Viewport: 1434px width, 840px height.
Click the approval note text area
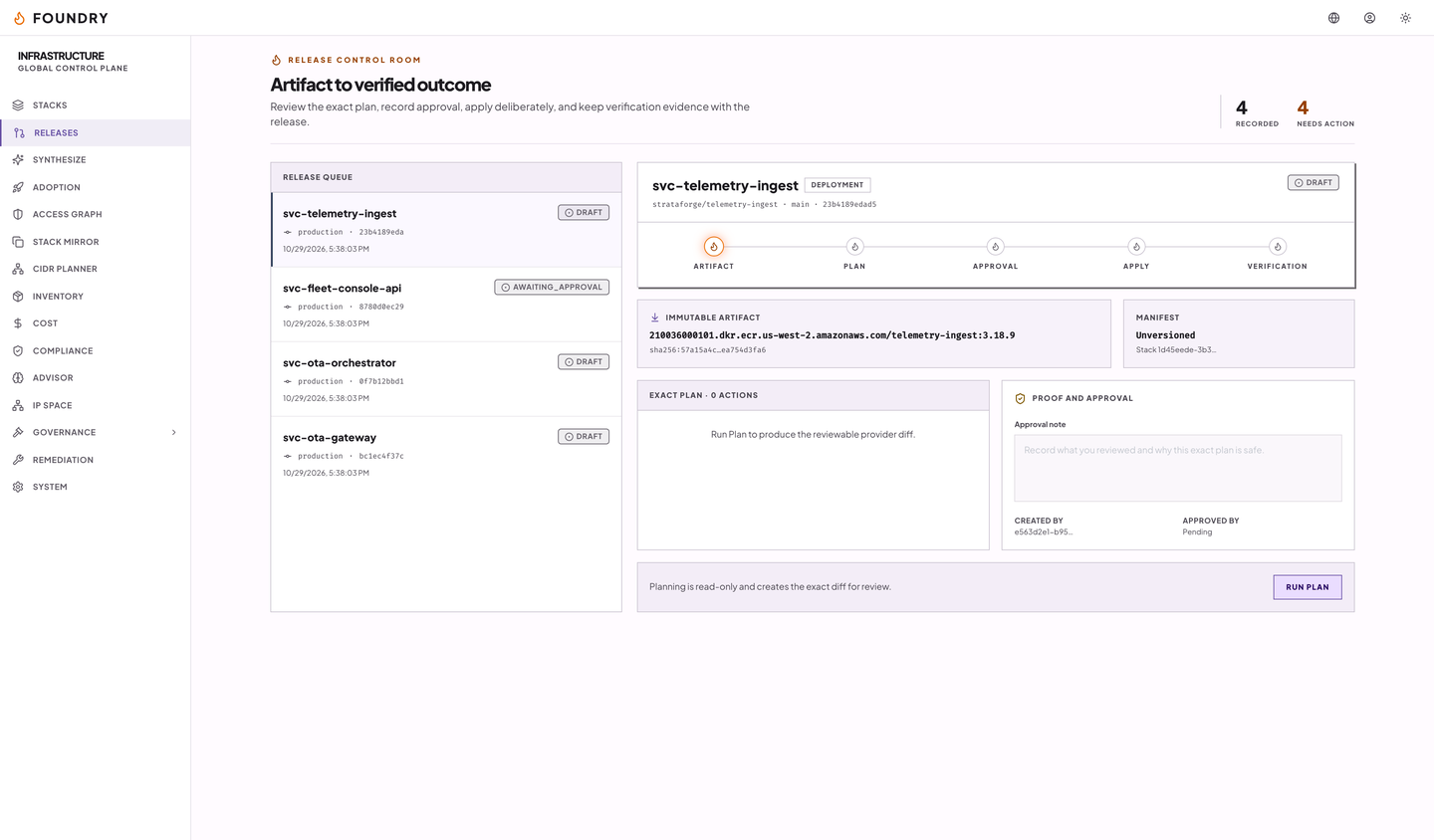[x=1178, y=468]
